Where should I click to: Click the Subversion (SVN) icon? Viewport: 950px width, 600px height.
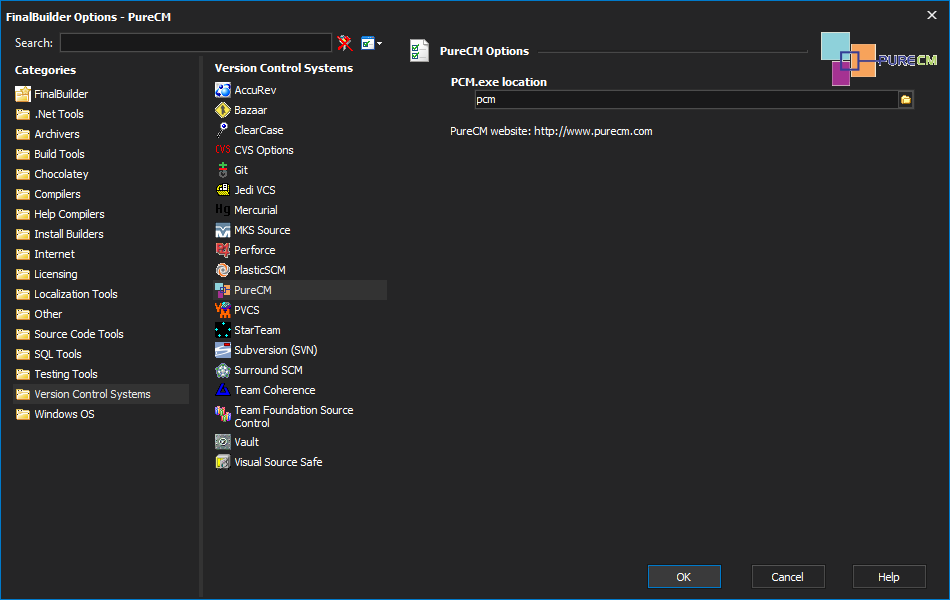[223, 350]
